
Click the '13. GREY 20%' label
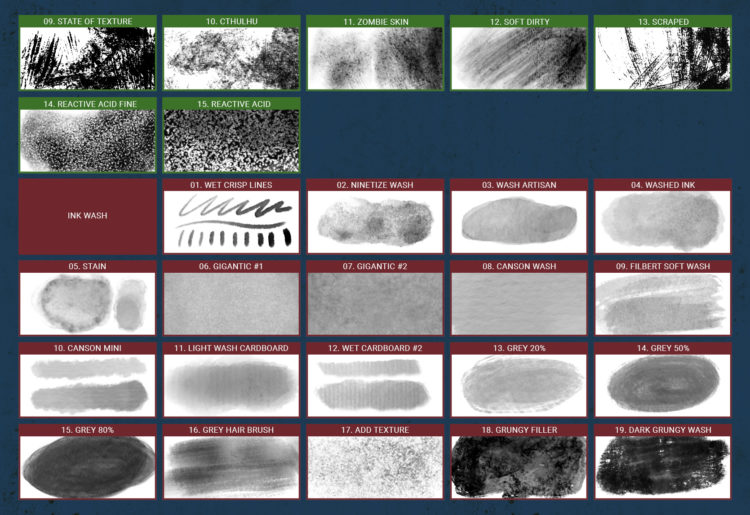pos(519,348)
